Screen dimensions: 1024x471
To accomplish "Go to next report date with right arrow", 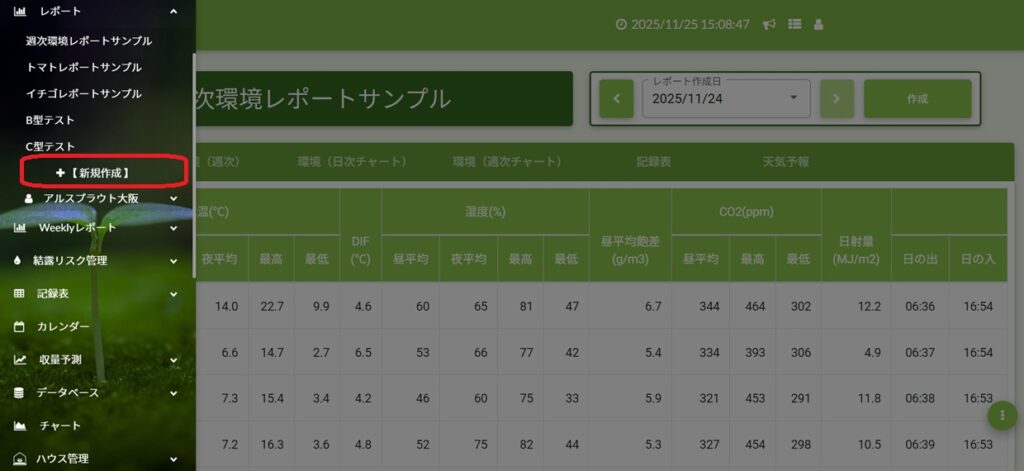I will (x=836, y=99).
